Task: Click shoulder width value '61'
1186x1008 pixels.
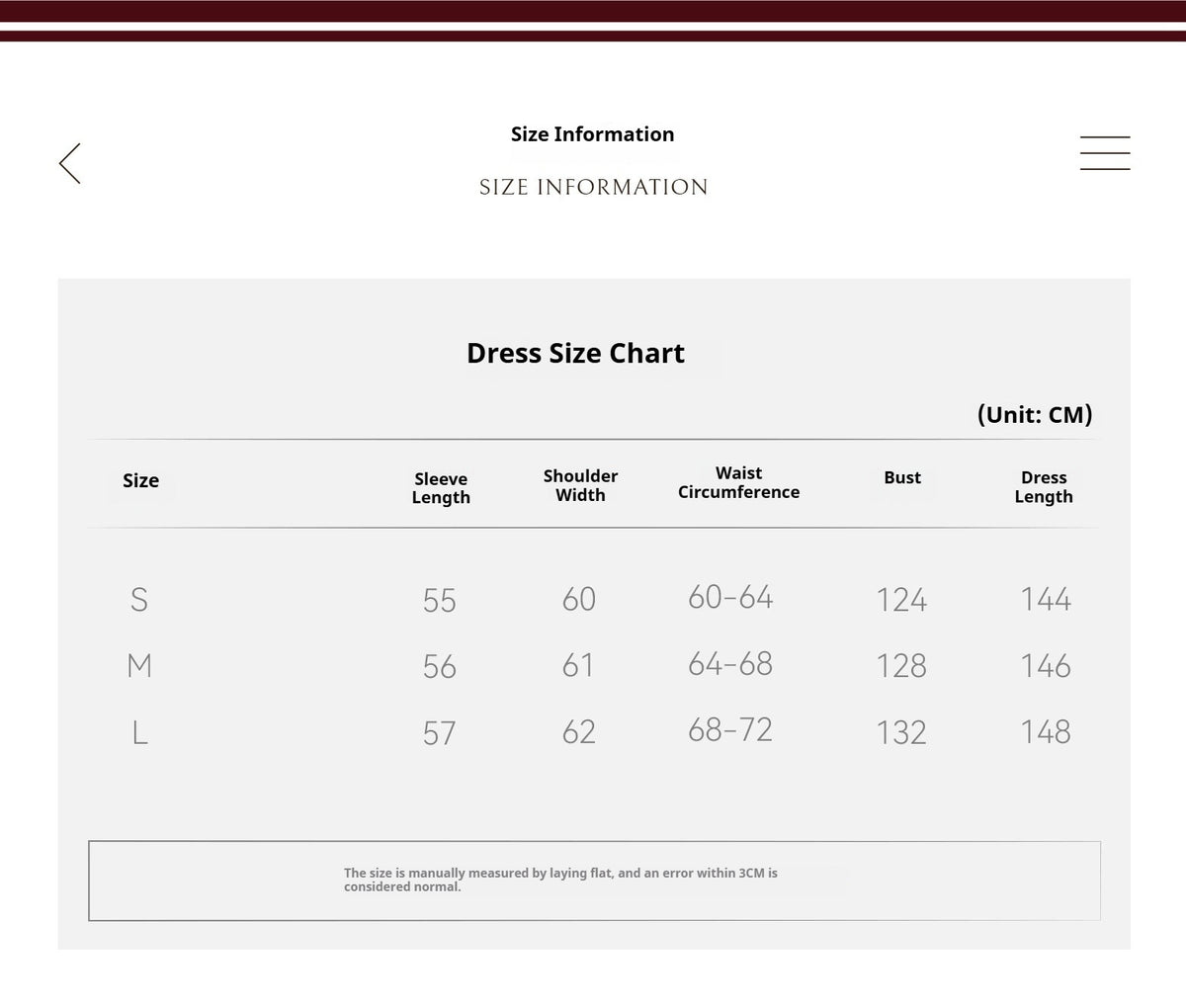Action: [x=578, y=665]
